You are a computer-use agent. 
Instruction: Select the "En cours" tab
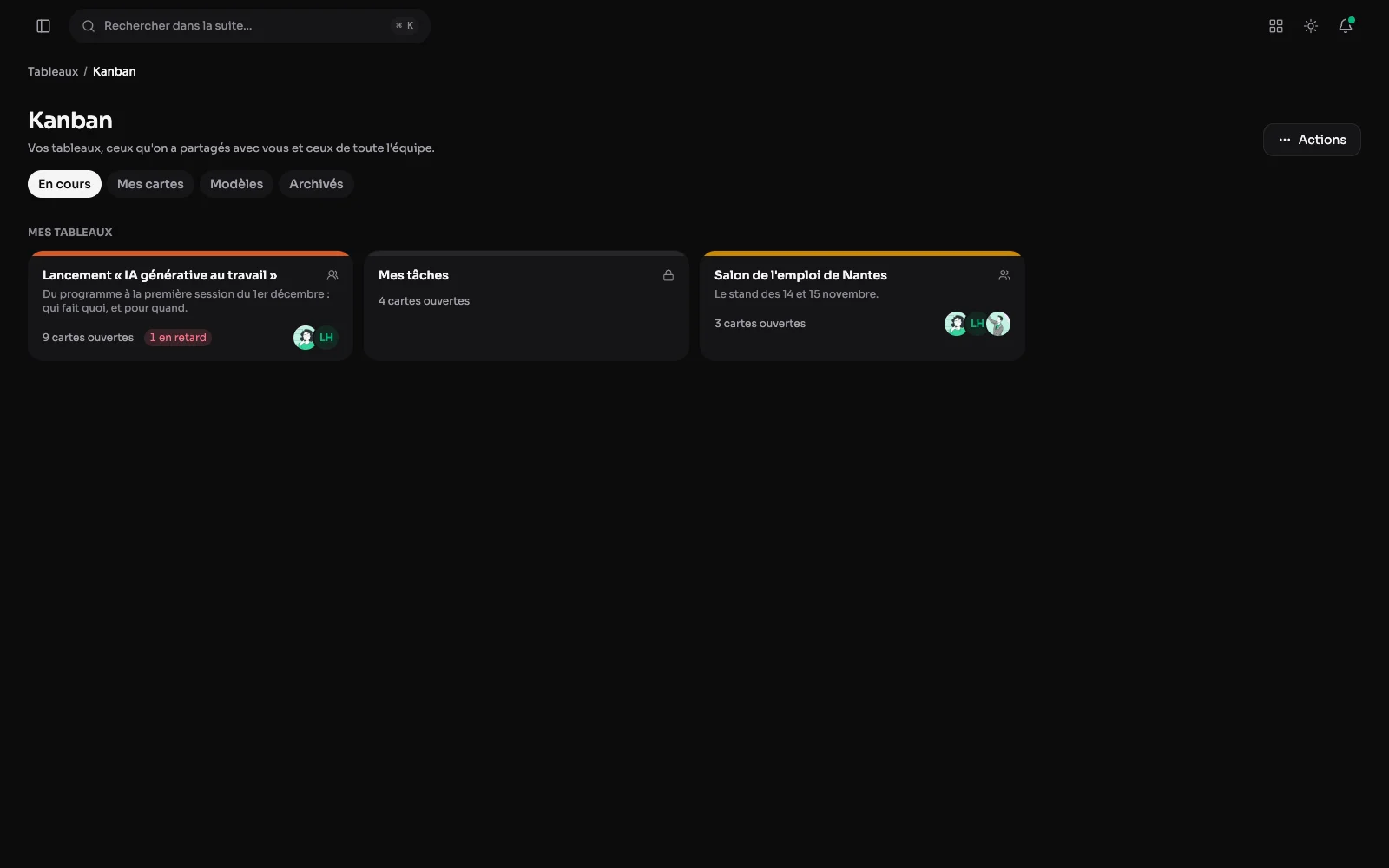64,184
